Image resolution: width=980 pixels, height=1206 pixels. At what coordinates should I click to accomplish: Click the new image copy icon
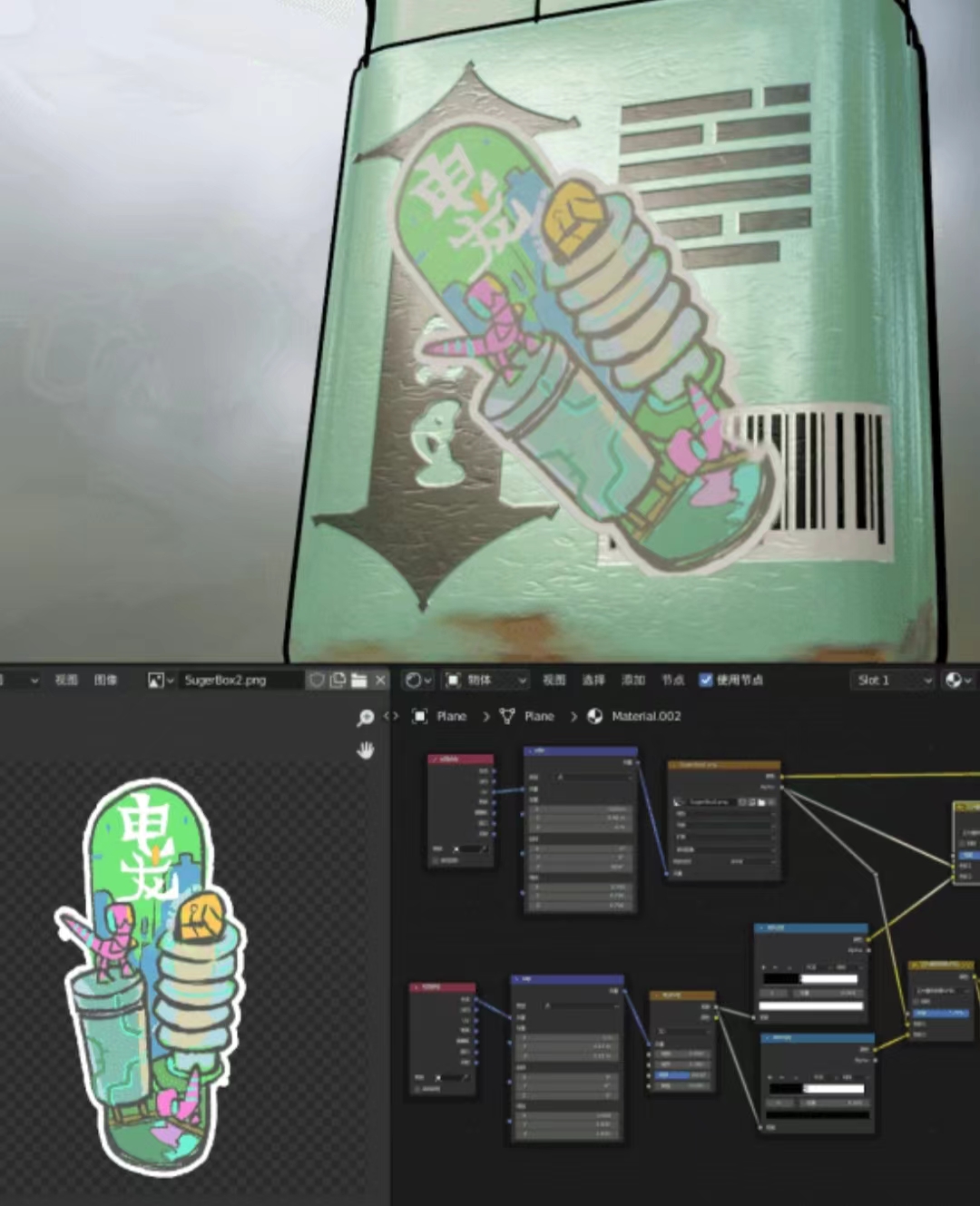338,680
